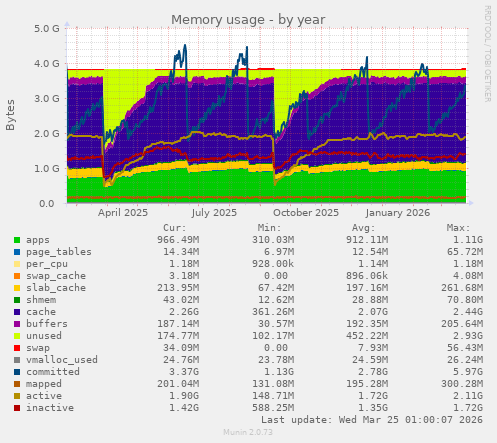Click the indigo cache legend swatch
497x443 pixels.
click(17, 312)
